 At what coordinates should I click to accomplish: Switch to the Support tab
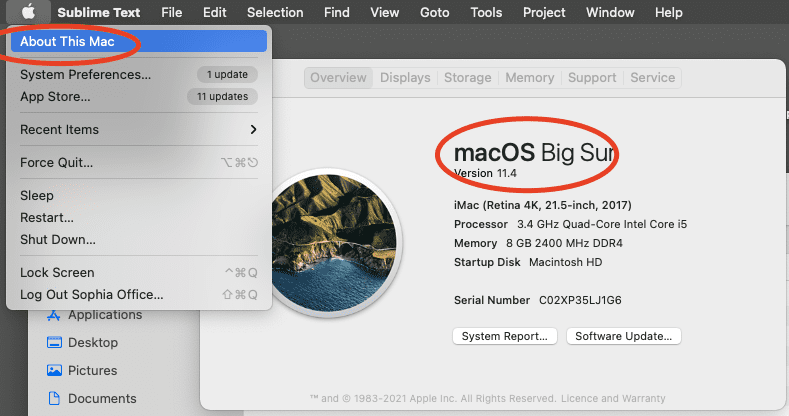point(592,78)
